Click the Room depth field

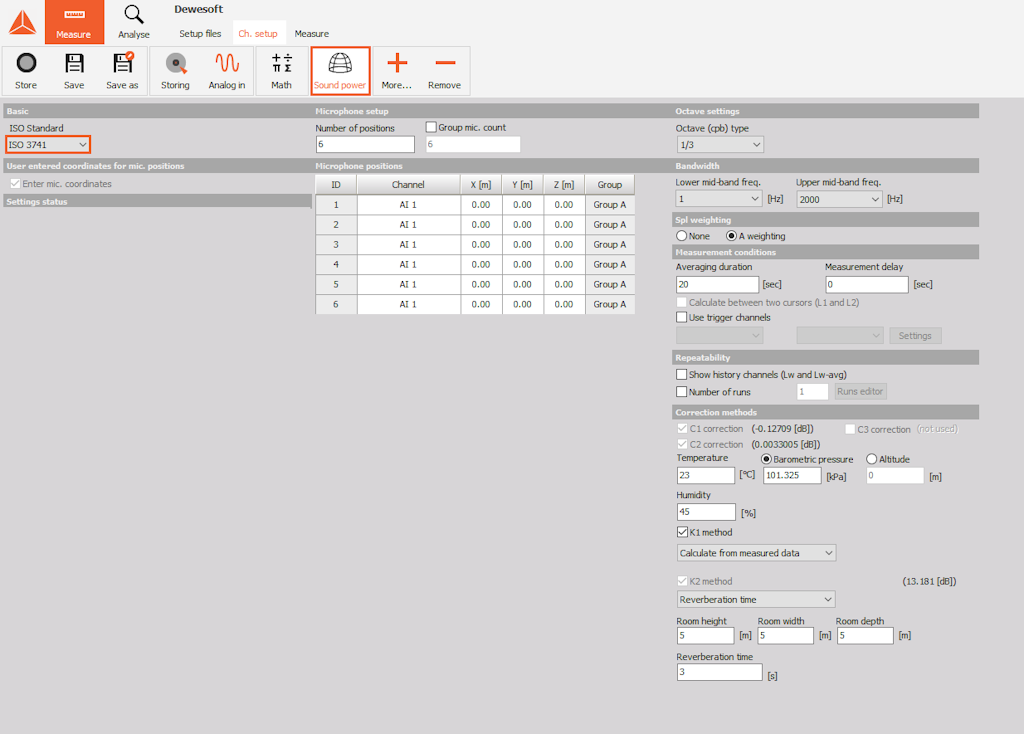pyautogui.click(x=865, y=635)
